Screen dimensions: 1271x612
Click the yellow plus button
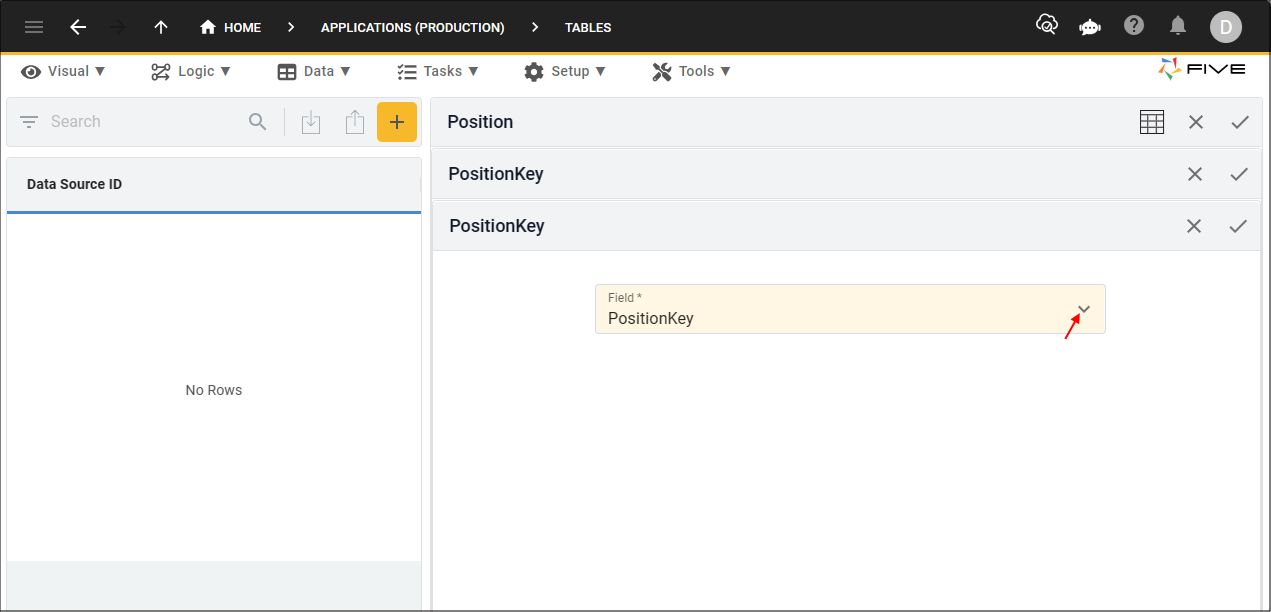(x=397, y=121)
